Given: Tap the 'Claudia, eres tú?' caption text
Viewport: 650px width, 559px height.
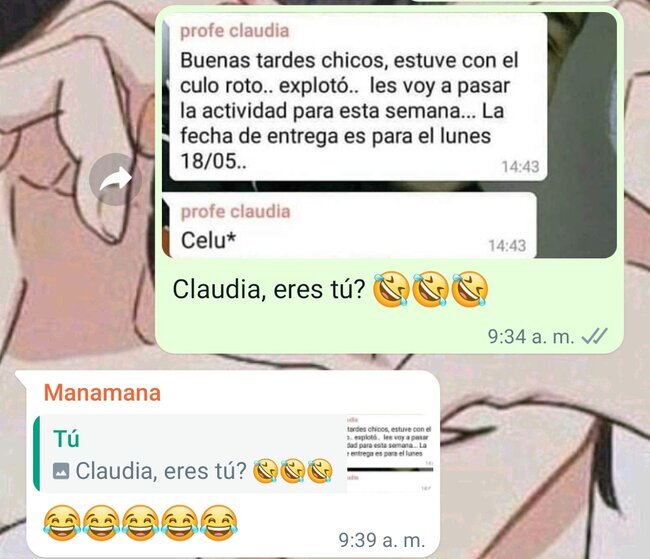Looking at the screenshot, I should 269,289.
